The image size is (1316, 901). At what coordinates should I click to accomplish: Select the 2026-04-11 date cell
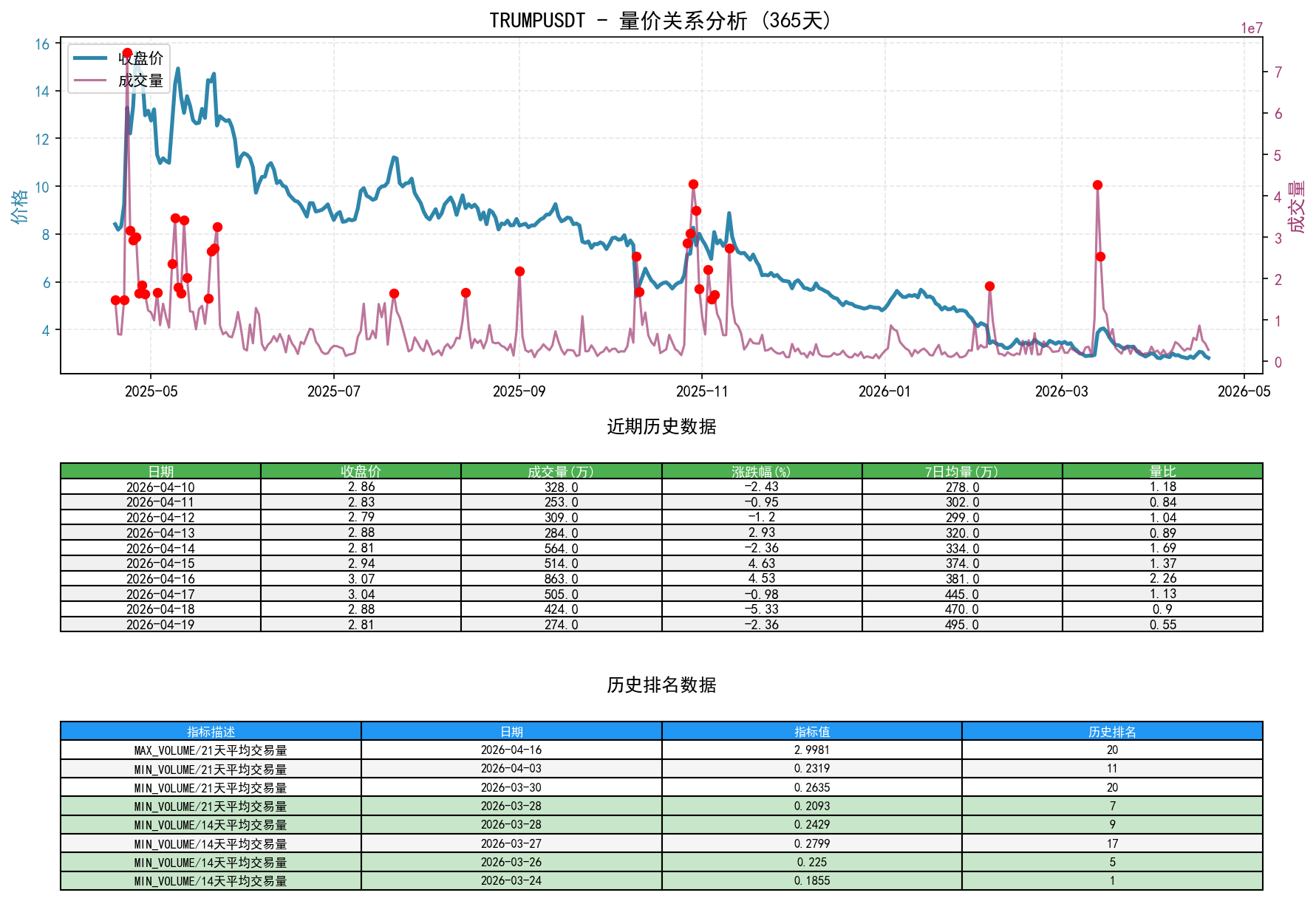160,502
